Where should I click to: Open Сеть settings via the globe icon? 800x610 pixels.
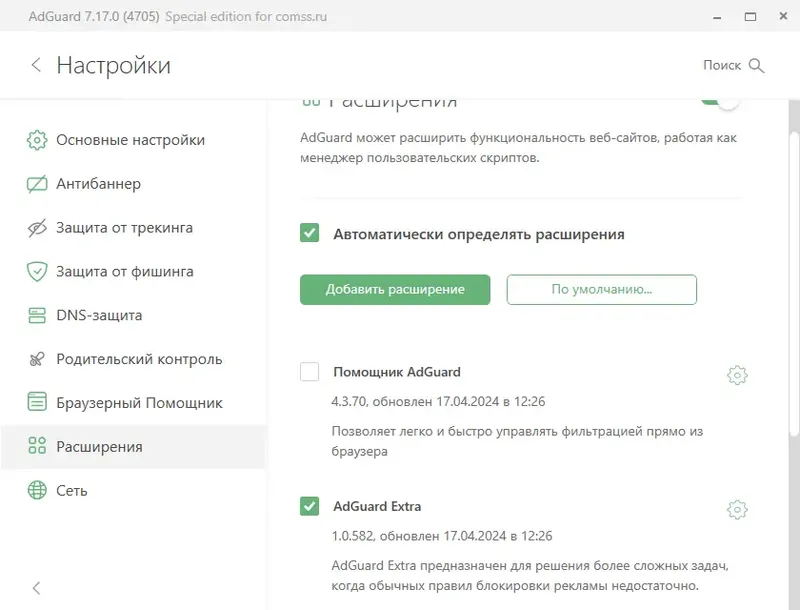(37, 490)
